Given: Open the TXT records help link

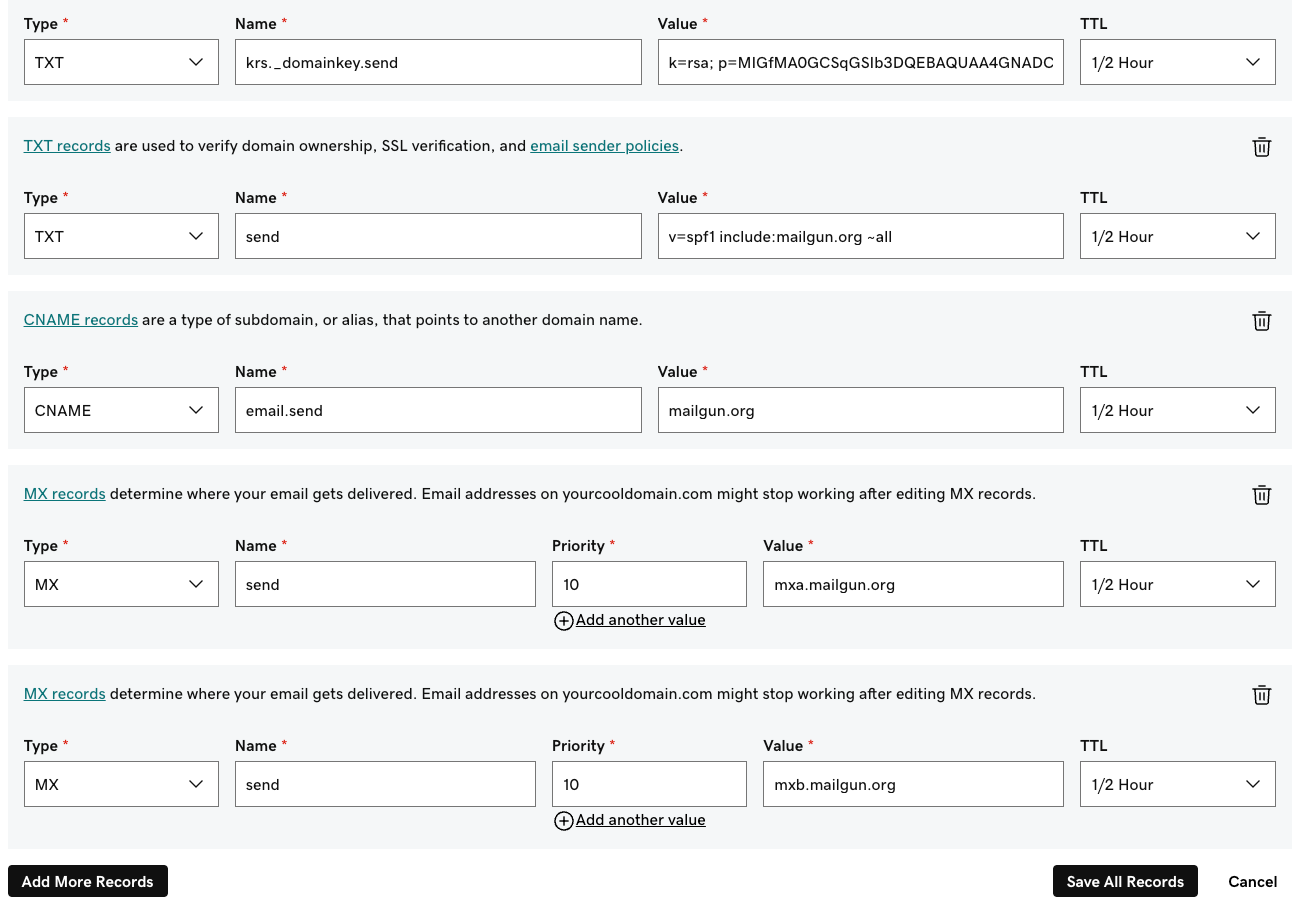Looking at the screenshot, I should (66, 145).
